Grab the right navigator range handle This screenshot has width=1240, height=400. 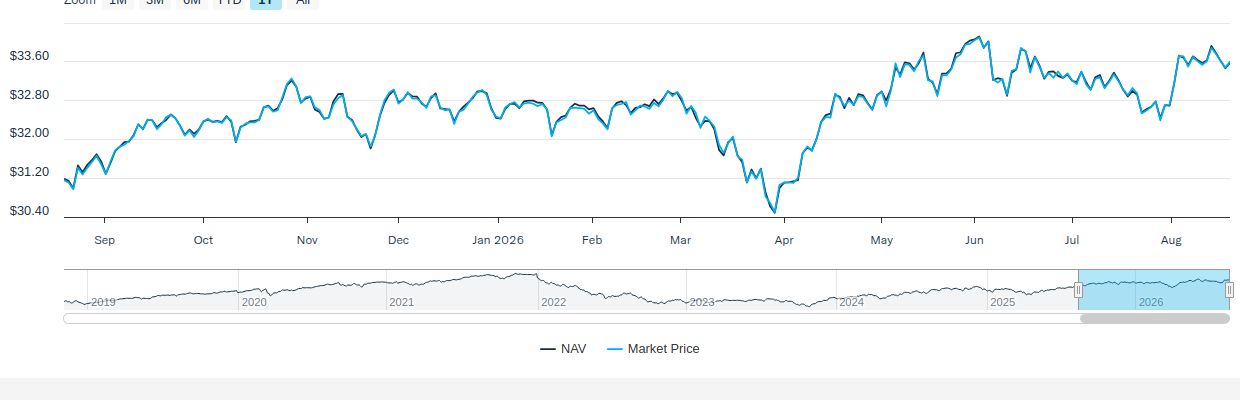(x=1229, y=290)
